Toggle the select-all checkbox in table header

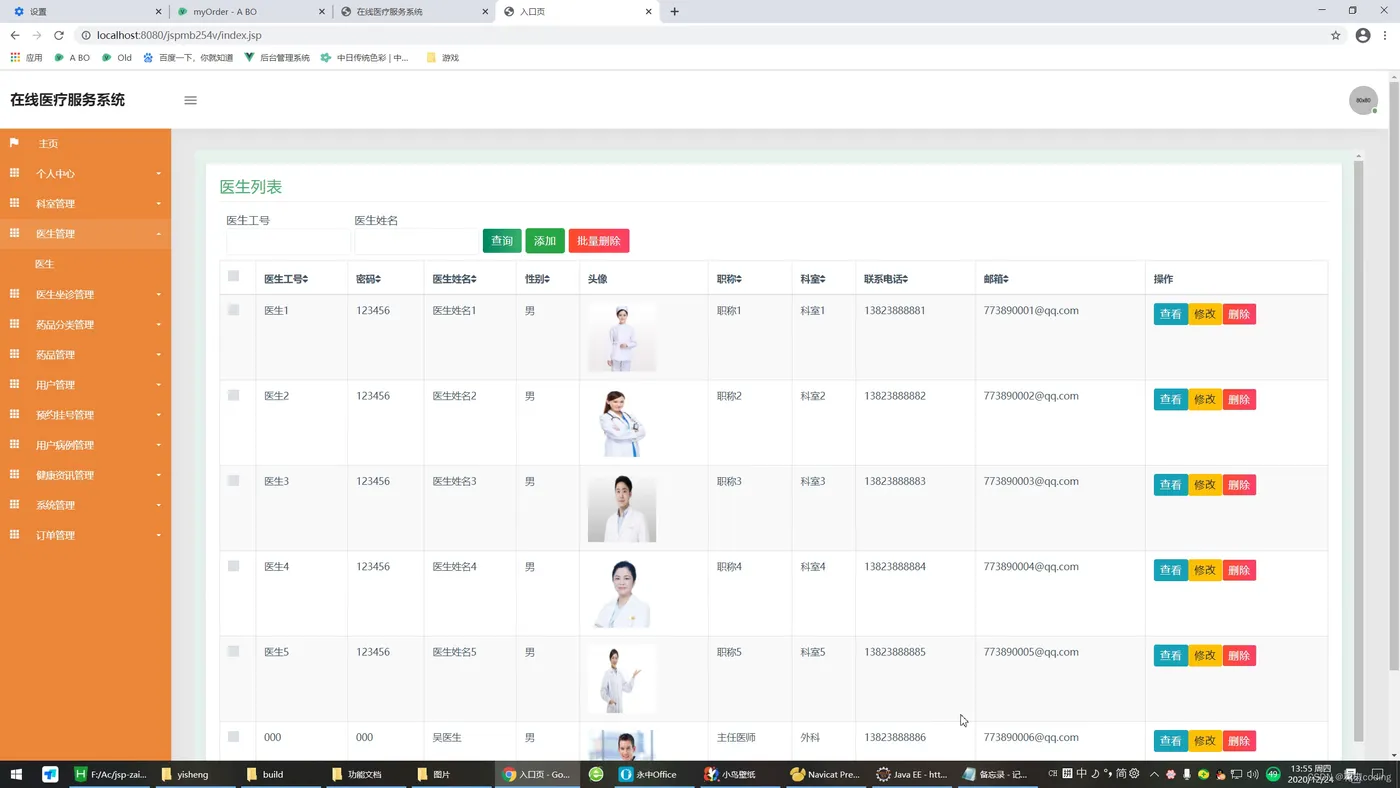tap(234, 276)
